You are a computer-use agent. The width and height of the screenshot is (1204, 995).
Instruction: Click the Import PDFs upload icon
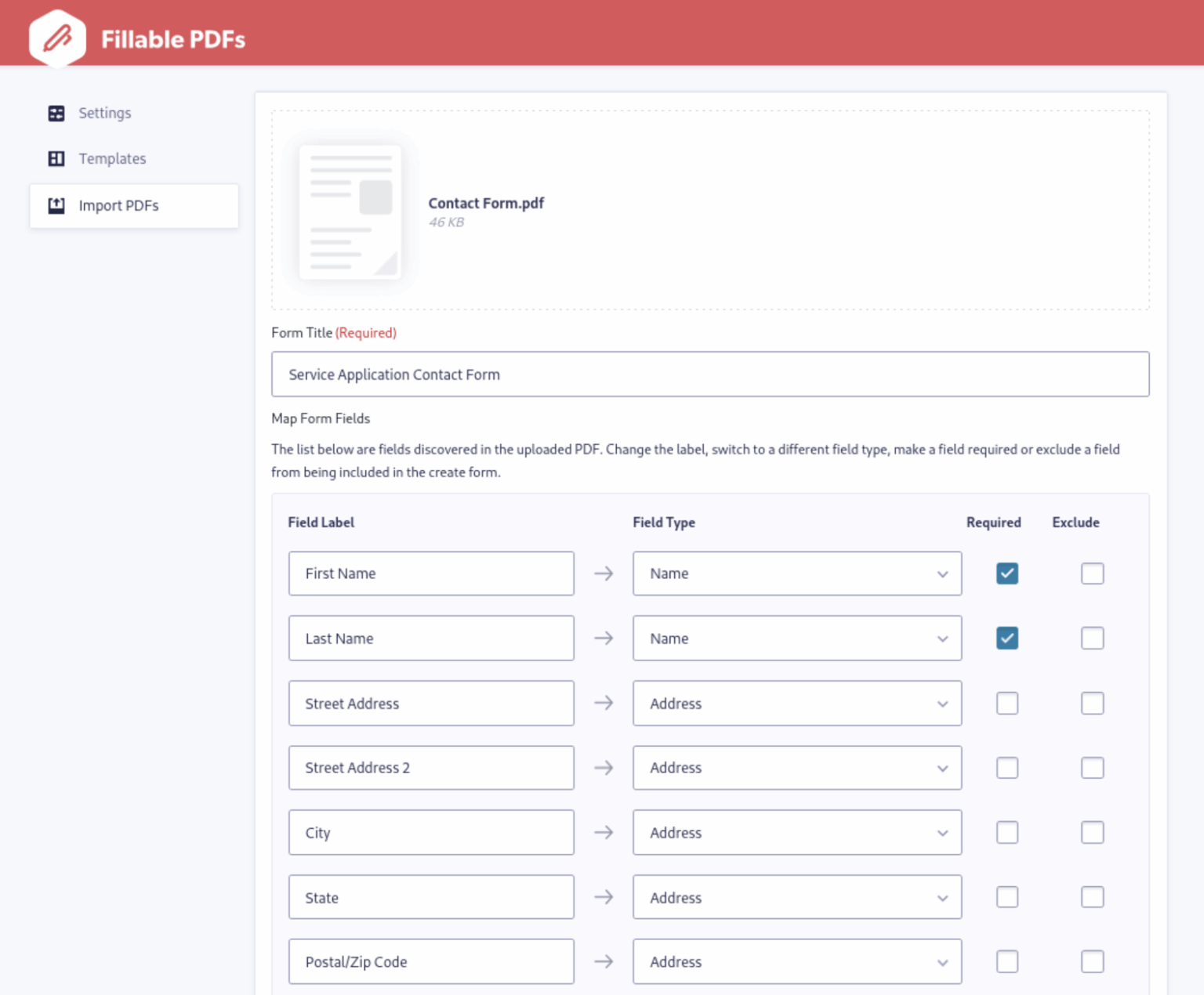pos(56,205)
